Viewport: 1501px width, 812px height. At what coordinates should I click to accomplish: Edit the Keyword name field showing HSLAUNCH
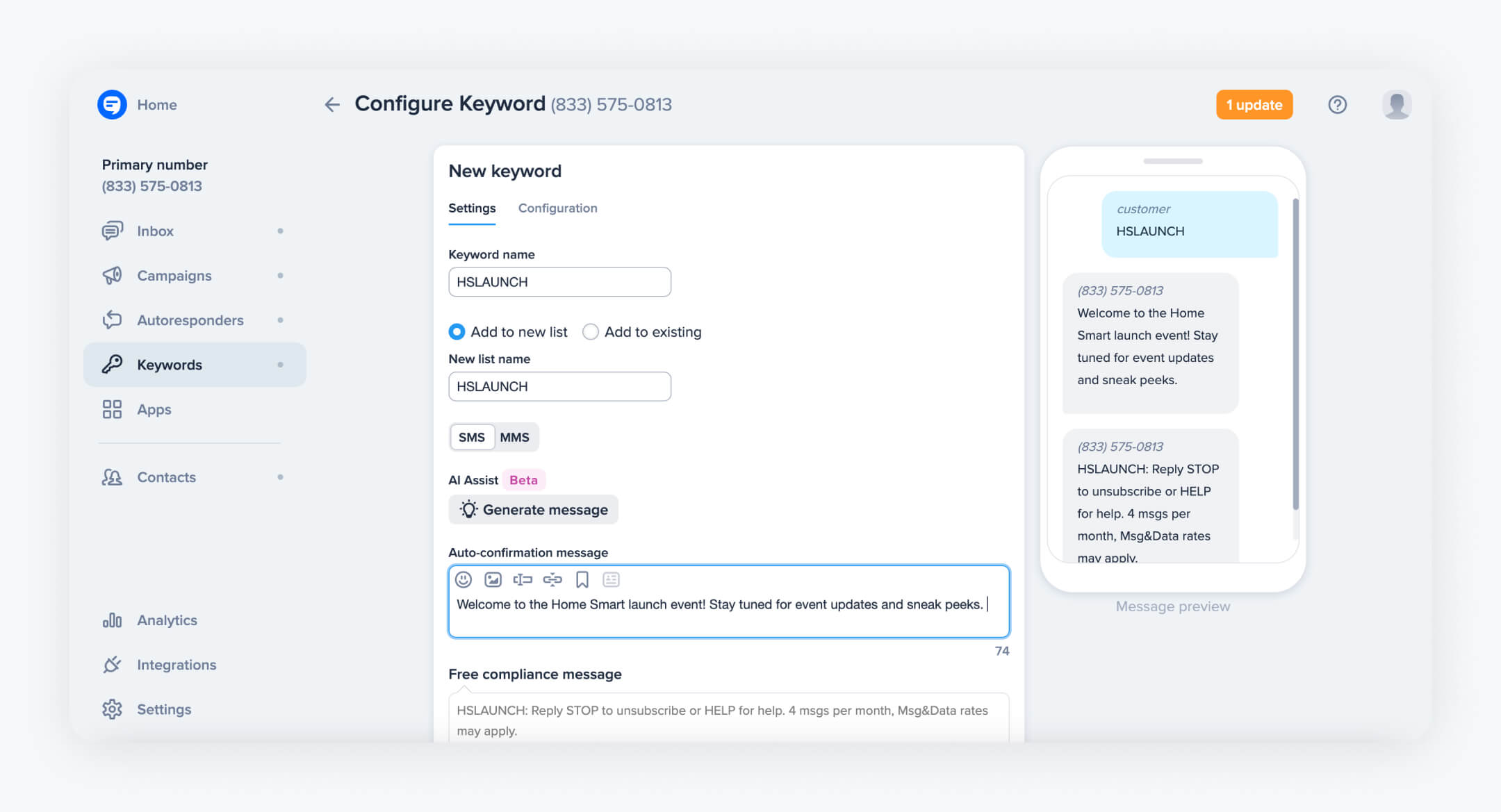point(559,281)
